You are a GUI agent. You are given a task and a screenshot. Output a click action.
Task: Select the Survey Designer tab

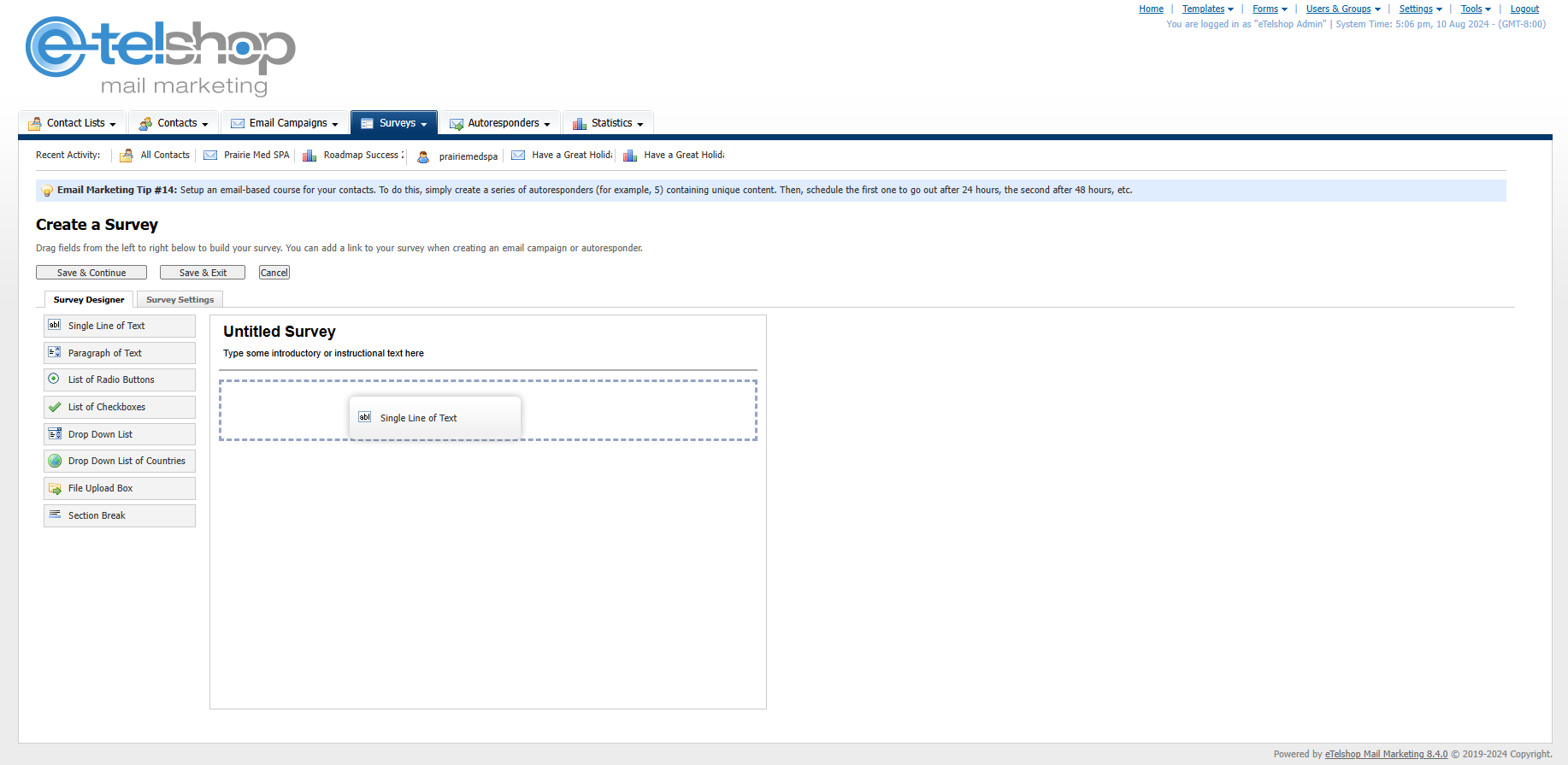click(x=89, y=300)
